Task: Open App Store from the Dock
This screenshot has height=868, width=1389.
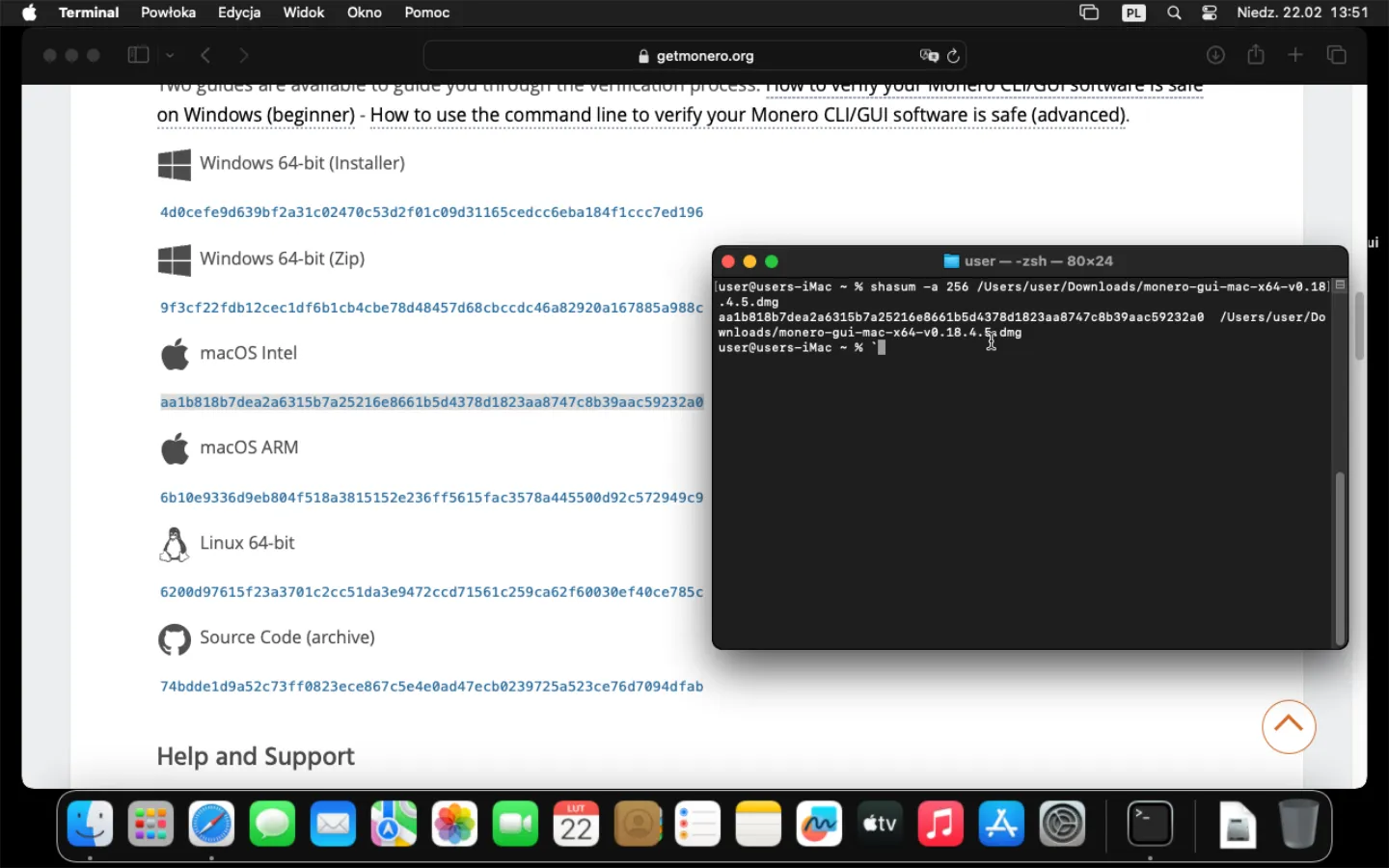Action: (1001, 825)
